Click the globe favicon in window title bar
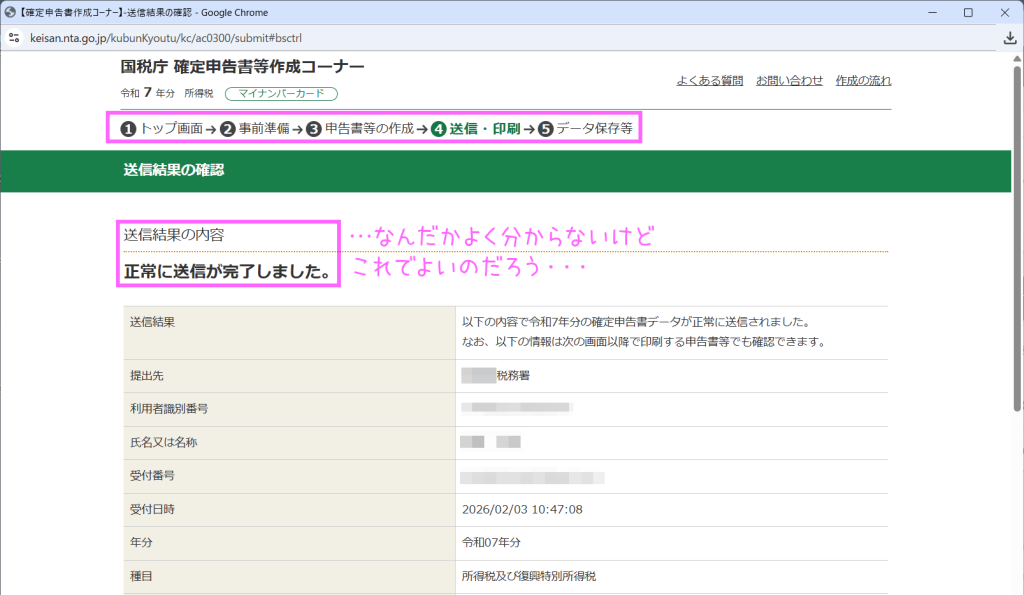Screen dimensions: 1024x595 coord(10,12)
